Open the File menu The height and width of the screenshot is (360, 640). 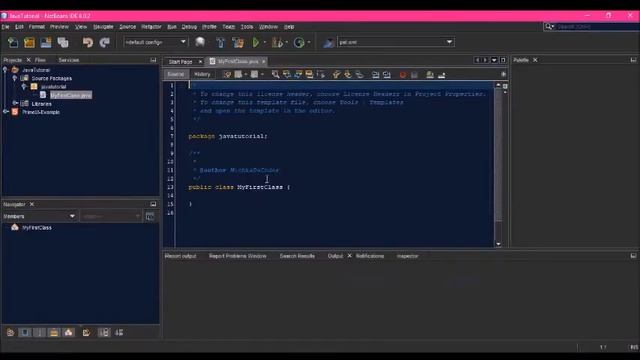[5, 27]
